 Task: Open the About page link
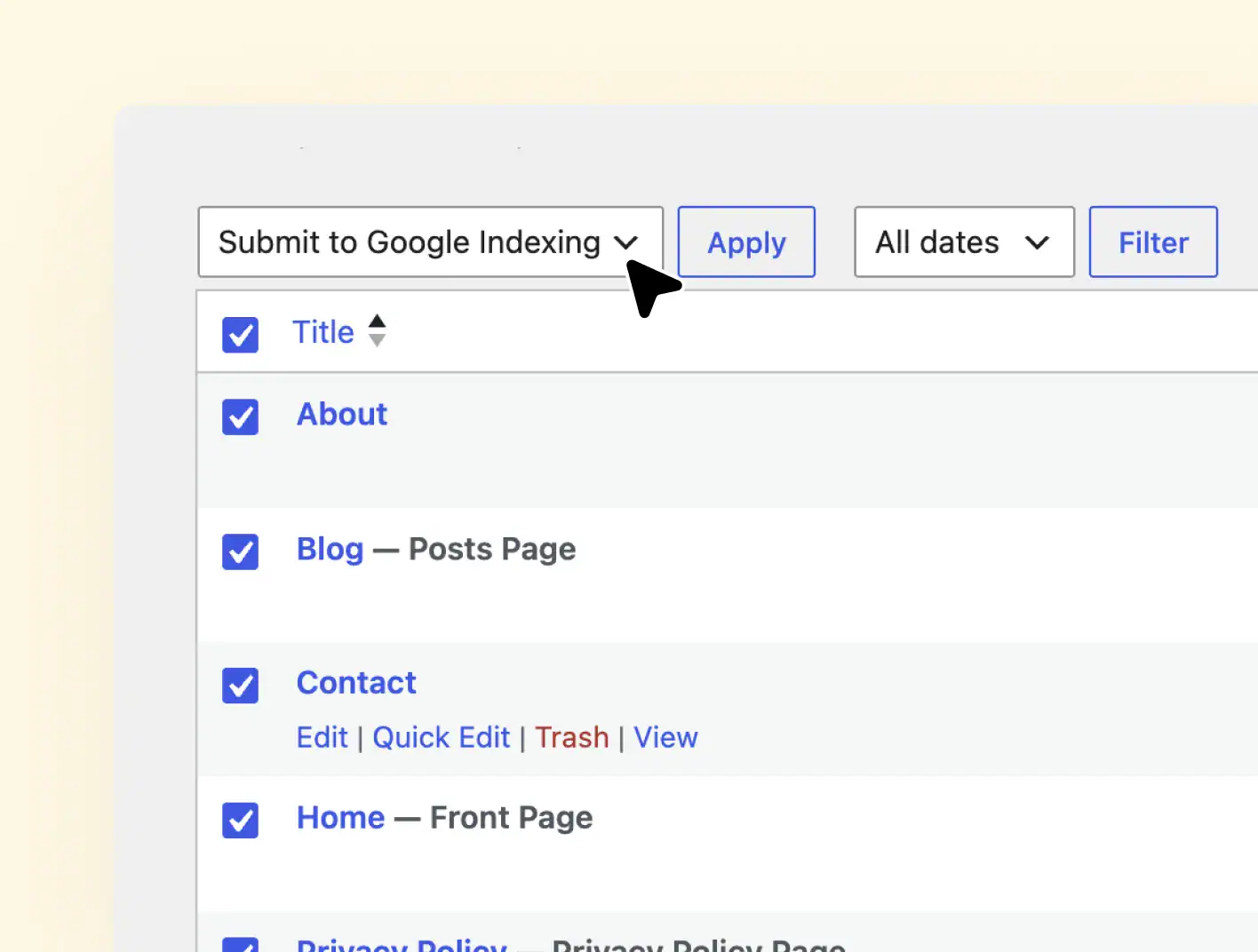point(342,414)
